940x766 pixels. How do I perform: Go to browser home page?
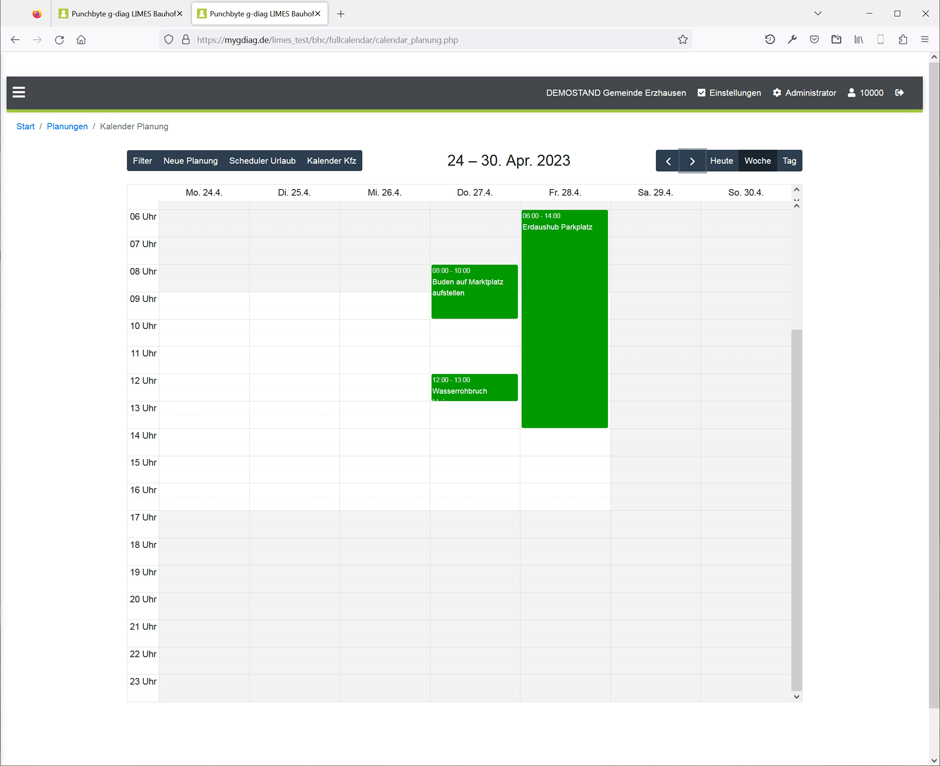81,40
